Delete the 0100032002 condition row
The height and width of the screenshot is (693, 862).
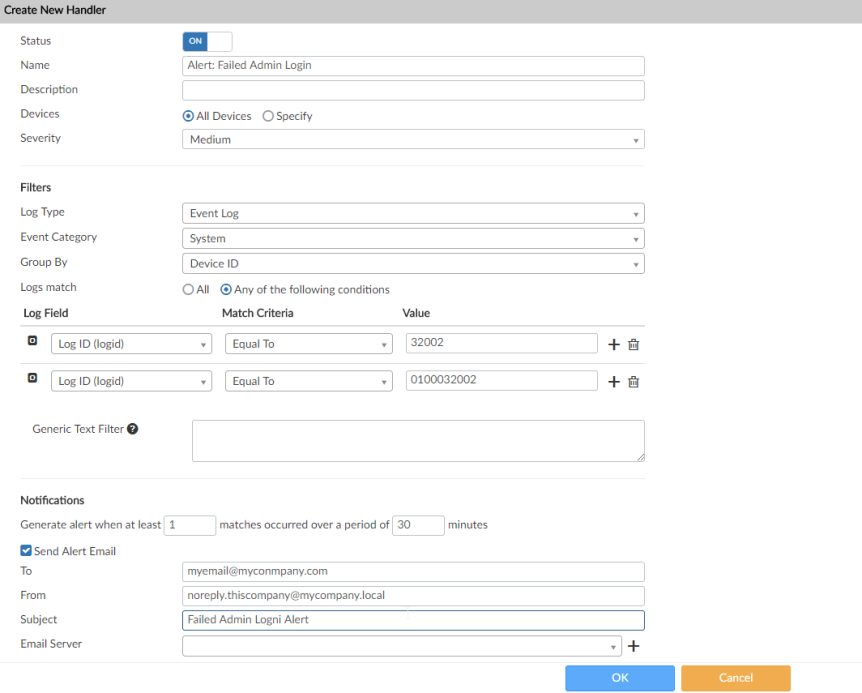tap(633, 381)
